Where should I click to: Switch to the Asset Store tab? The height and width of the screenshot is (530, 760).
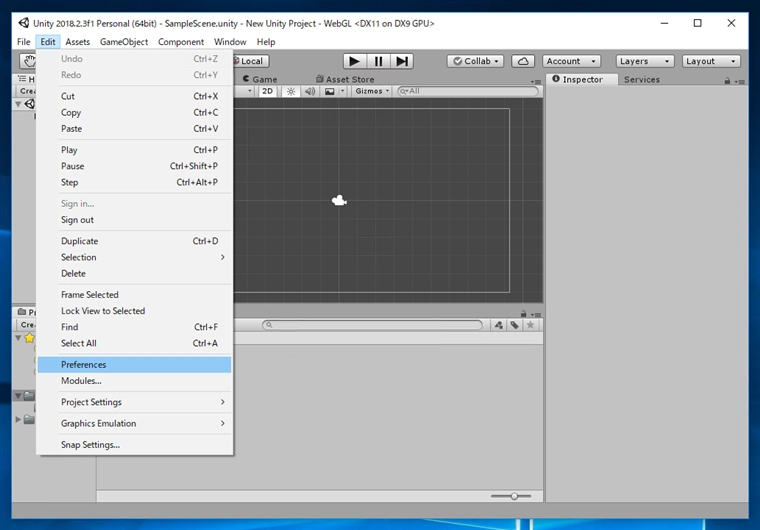(x=345, y=79)
